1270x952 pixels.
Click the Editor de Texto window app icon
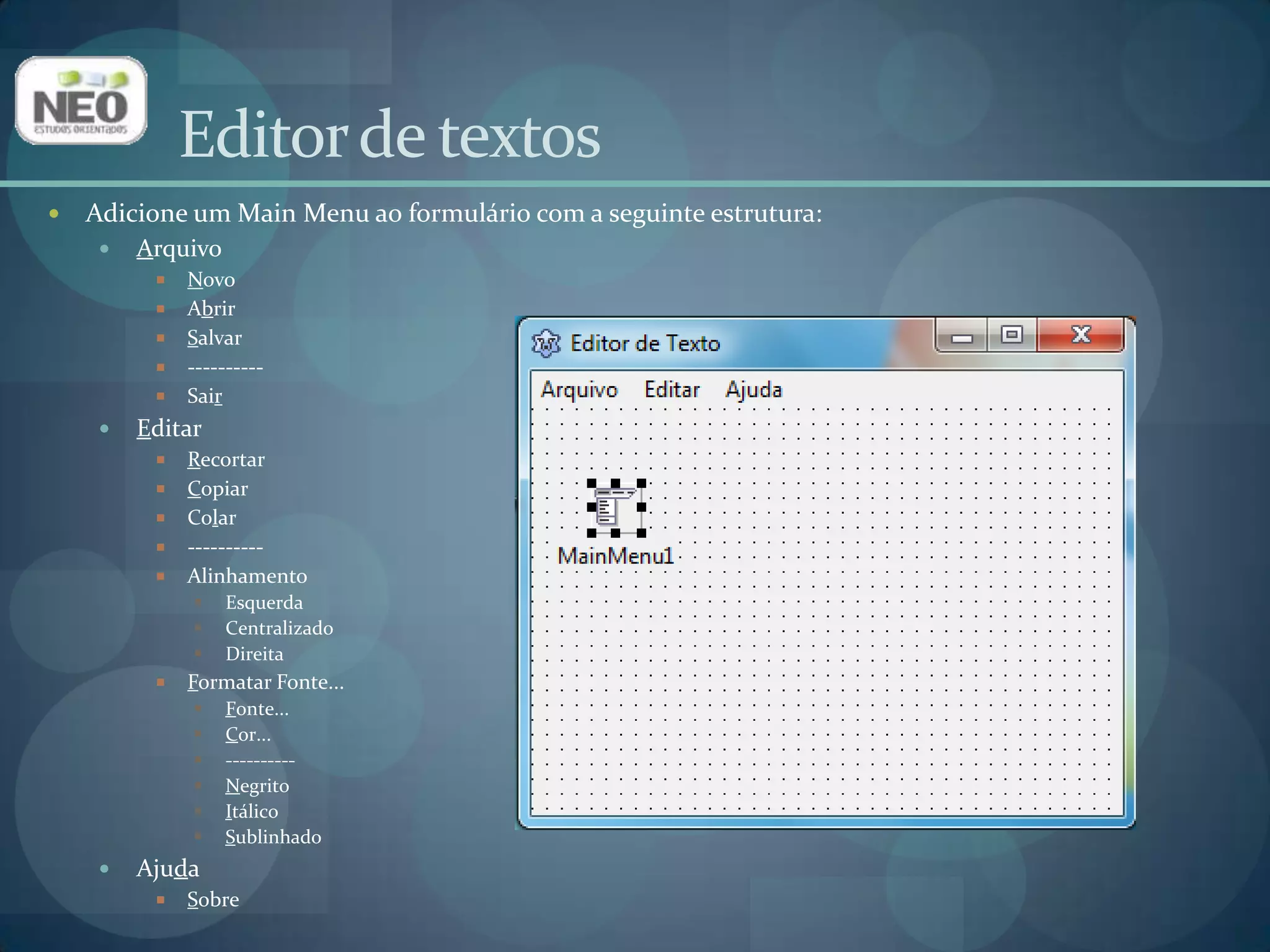[x=546, y=343]
